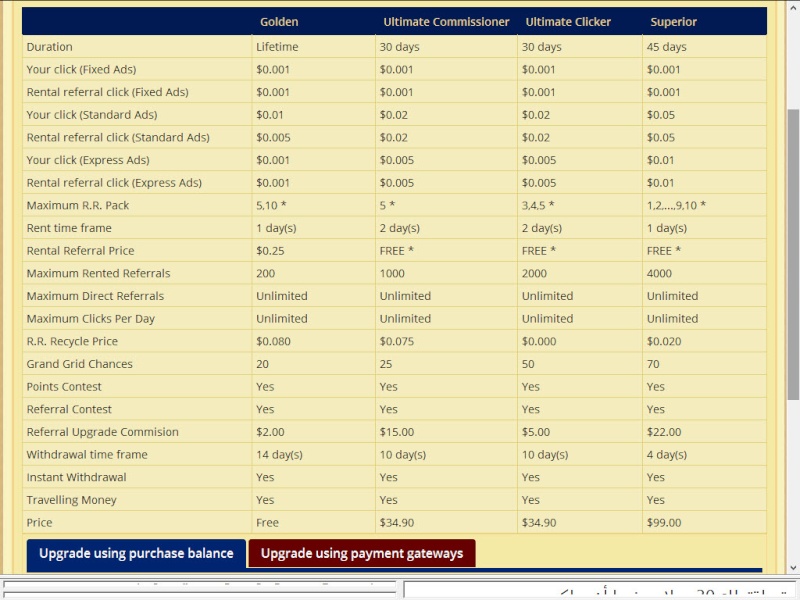Select the 1,2,...,9,10 * R.R. Pack value

point(676,205)
